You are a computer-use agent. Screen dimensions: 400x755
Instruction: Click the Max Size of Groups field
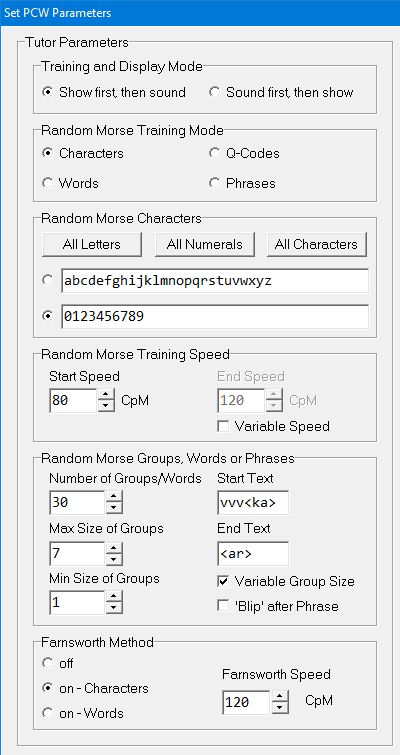77,553
